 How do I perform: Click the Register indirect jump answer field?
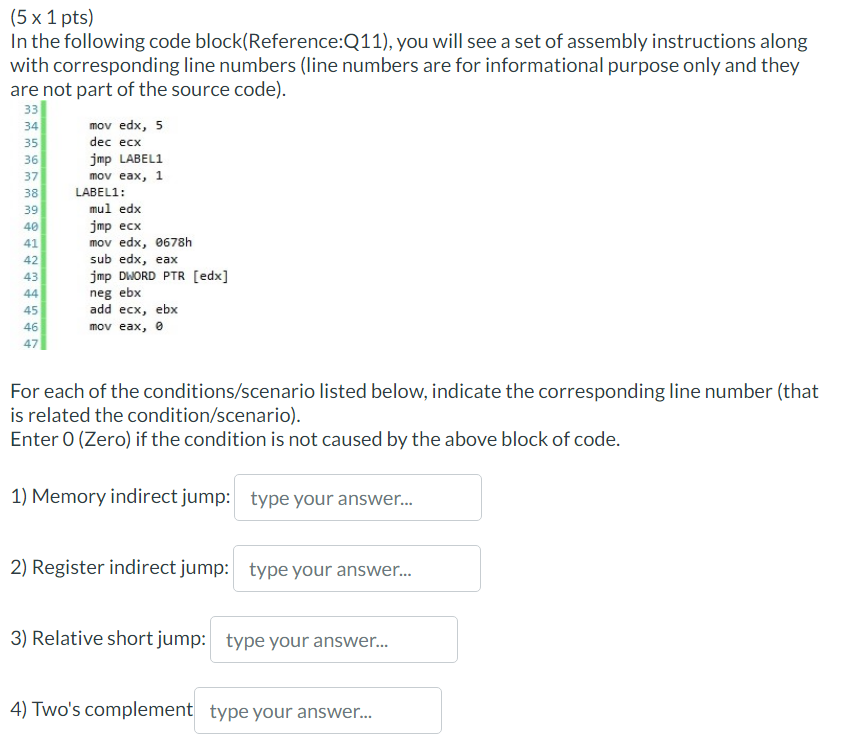(x=356, y=568)
